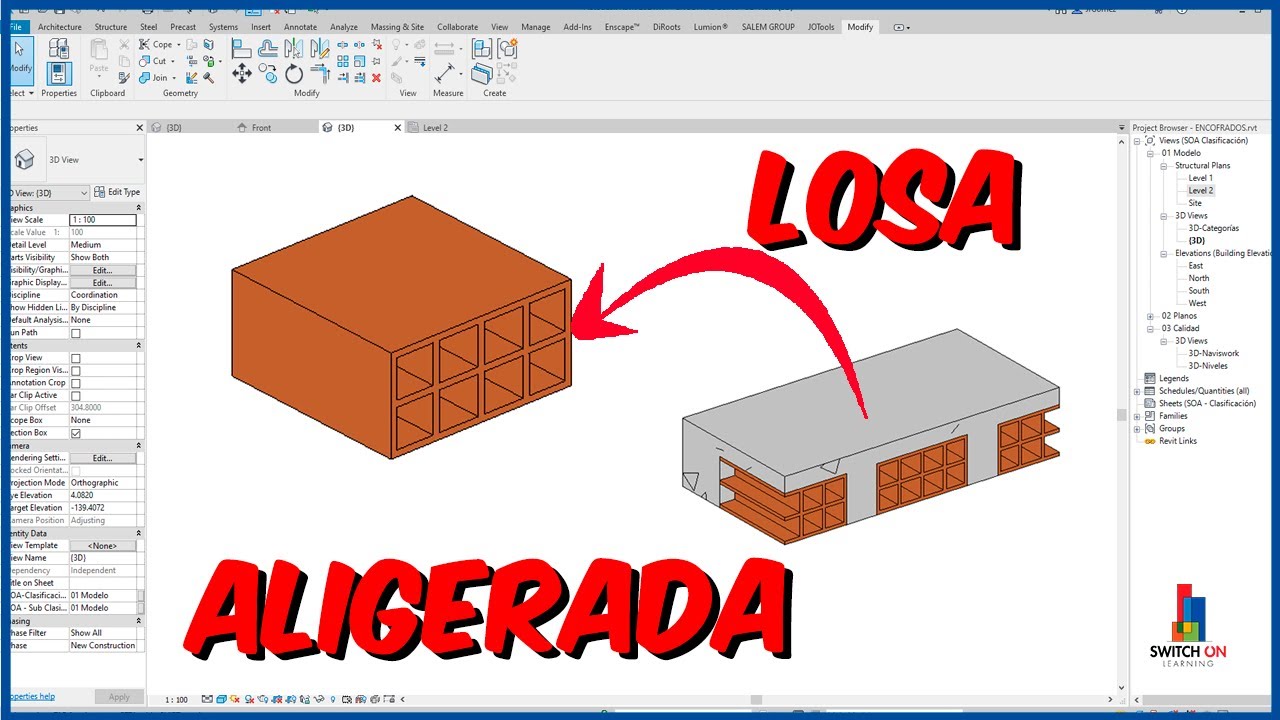Toggle the Locked Orientation checkbox
Screen dimensions: 1280x720
[76, 470]
